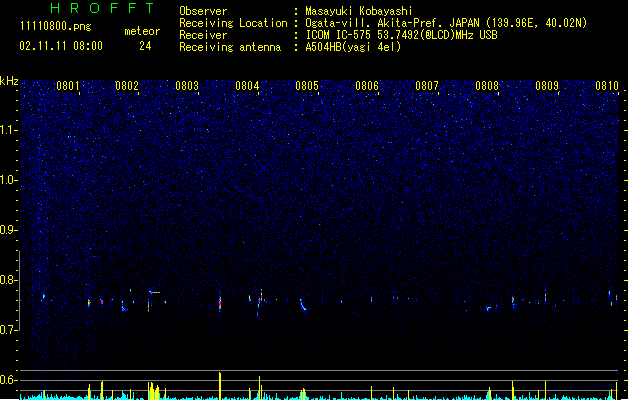Image resolution: width=629 pixels, height=400 pixels.
Task: Click the 0.6 kHz axis label
Action: pos(9,380)
